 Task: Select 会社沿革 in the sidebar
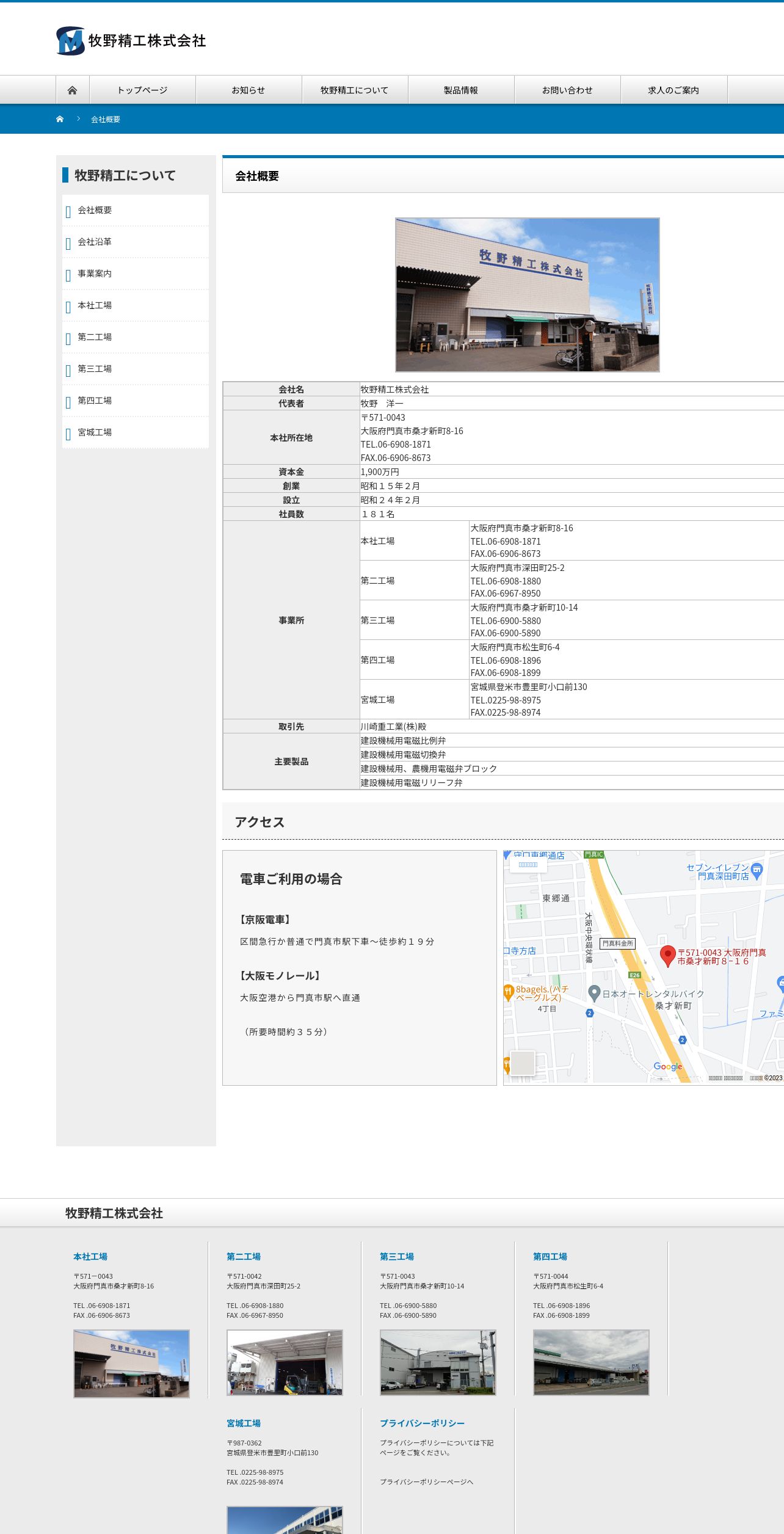tap(136, 242)
